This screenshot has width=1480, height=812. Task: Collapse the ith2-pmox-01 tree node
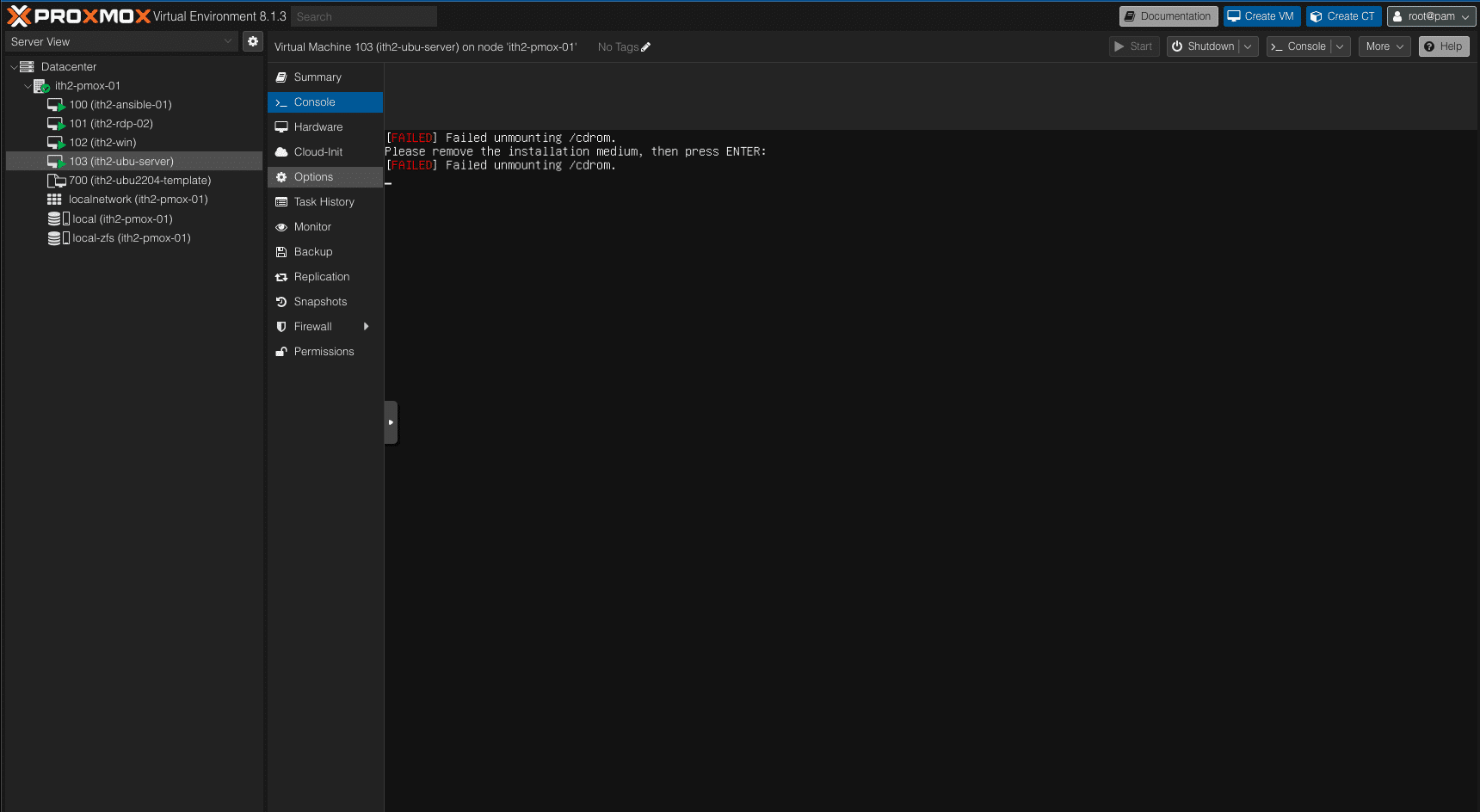point(27,85)
